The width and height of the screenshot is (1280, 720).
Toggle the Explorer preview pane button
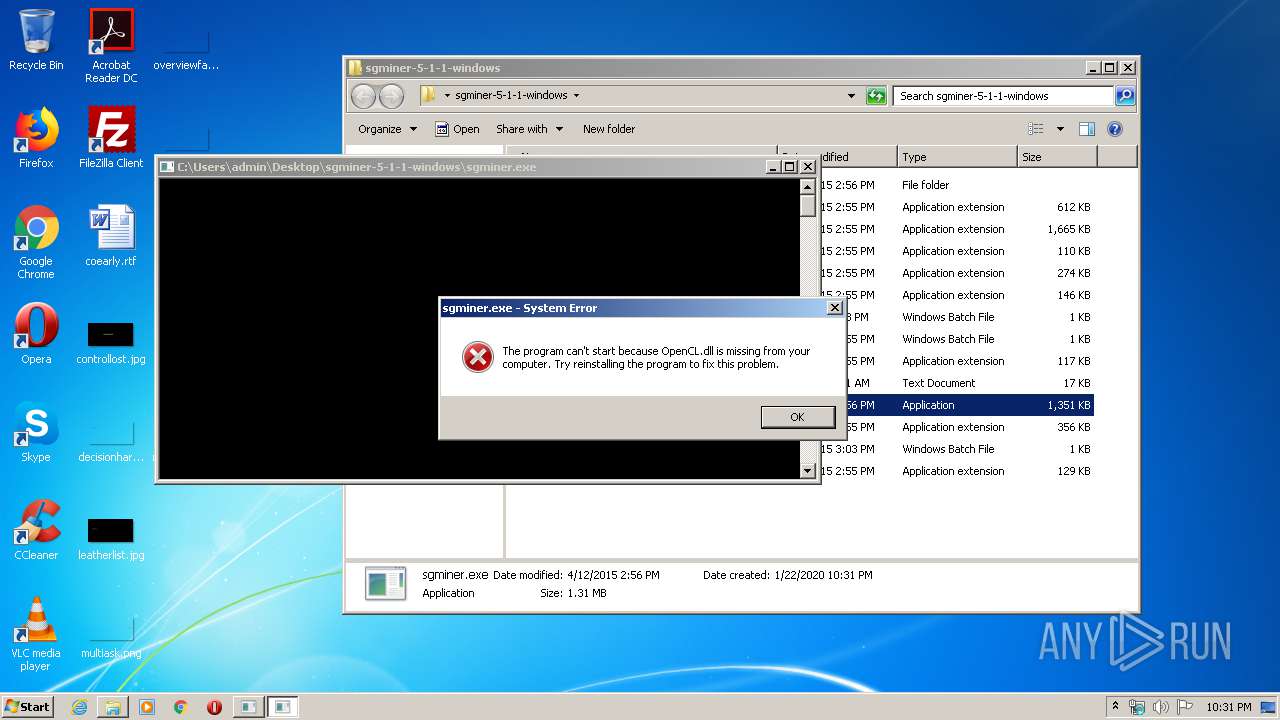tap(1087, 129)
